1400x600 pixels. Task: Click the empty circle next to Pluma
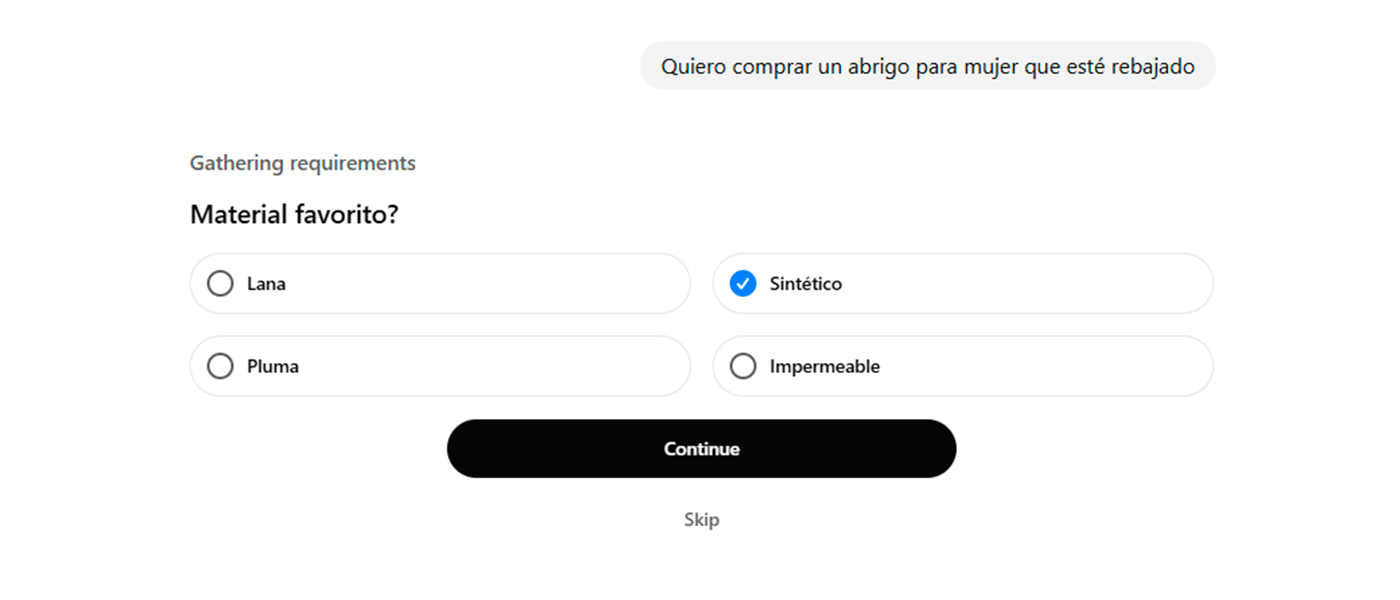[220, 366]
